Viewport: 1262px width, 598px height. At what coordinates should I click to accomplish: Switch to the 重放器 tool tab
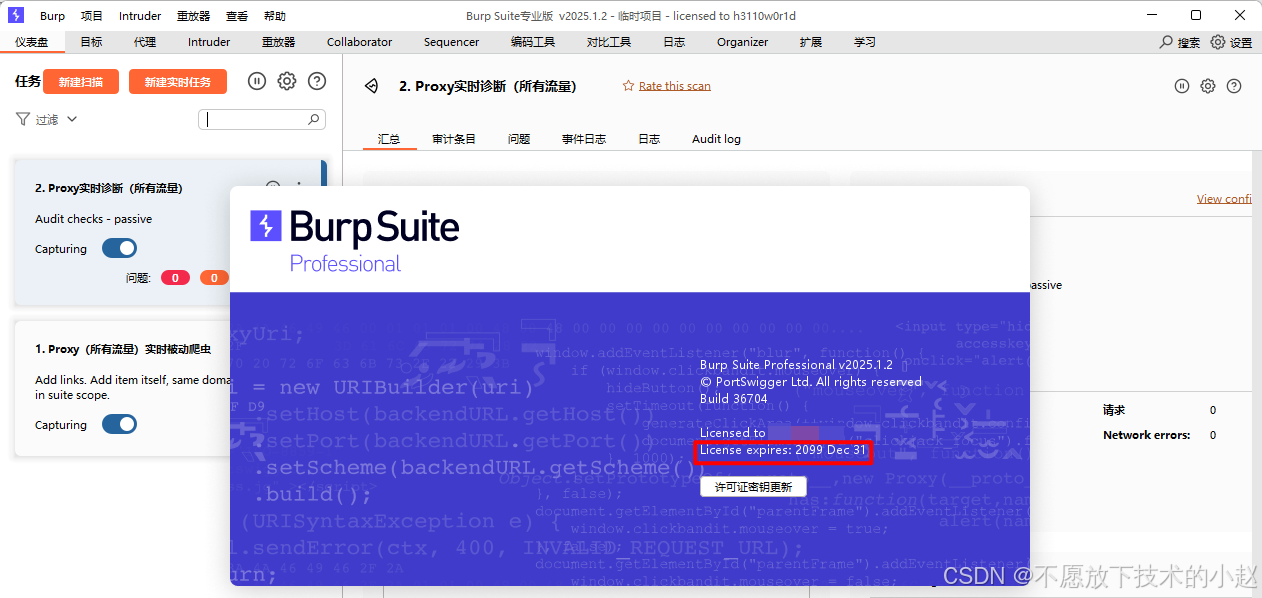(x=278, y=42)
